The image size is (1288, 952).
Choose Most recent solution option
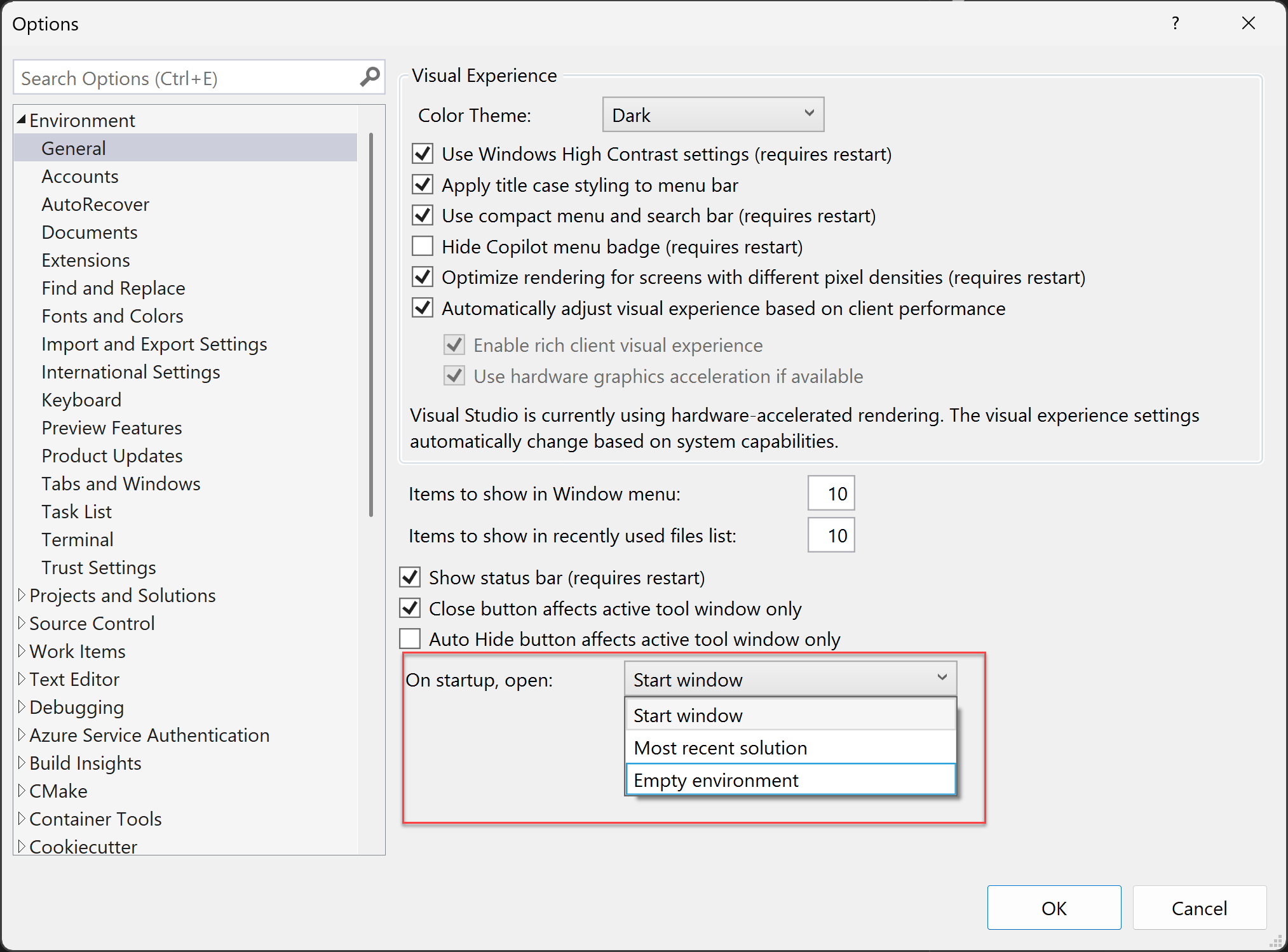720,748
